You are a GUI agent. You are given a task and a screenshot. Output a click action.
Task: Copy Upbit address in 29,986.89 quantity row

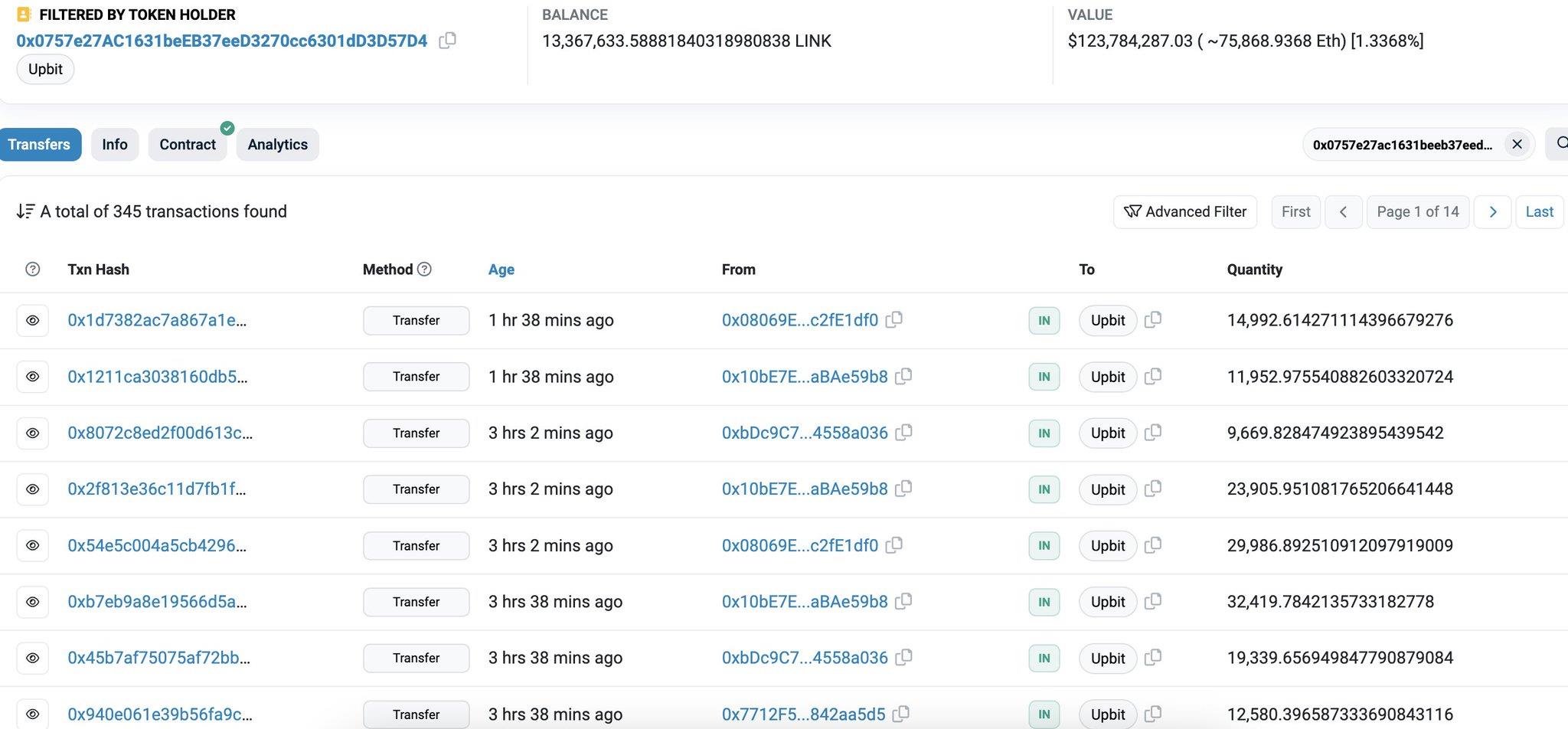tap(1153, 544)
